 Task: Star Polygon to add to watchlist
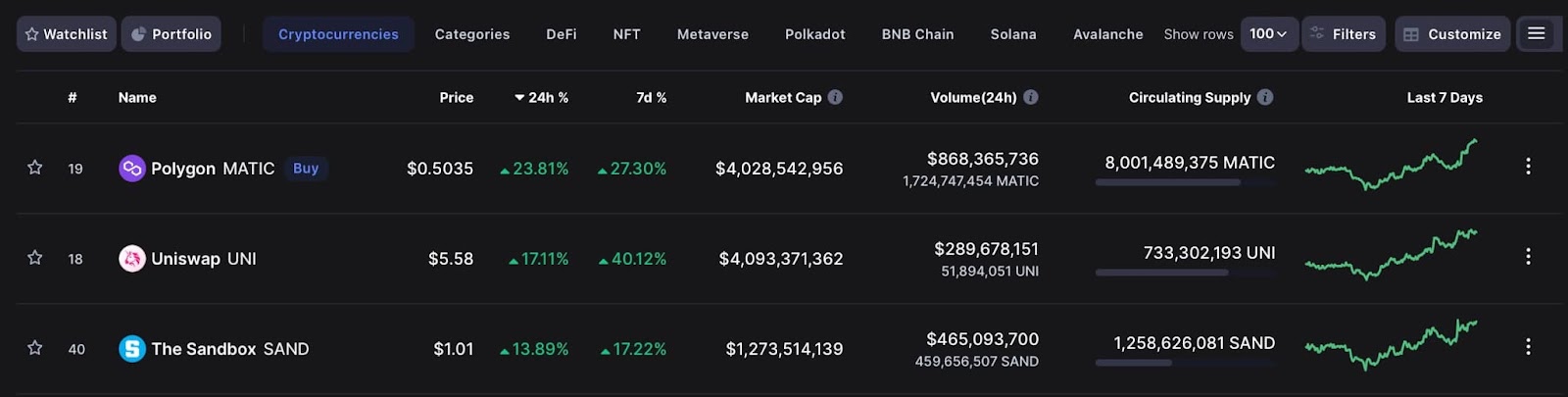pyautogui.click(x=35, y=168)
